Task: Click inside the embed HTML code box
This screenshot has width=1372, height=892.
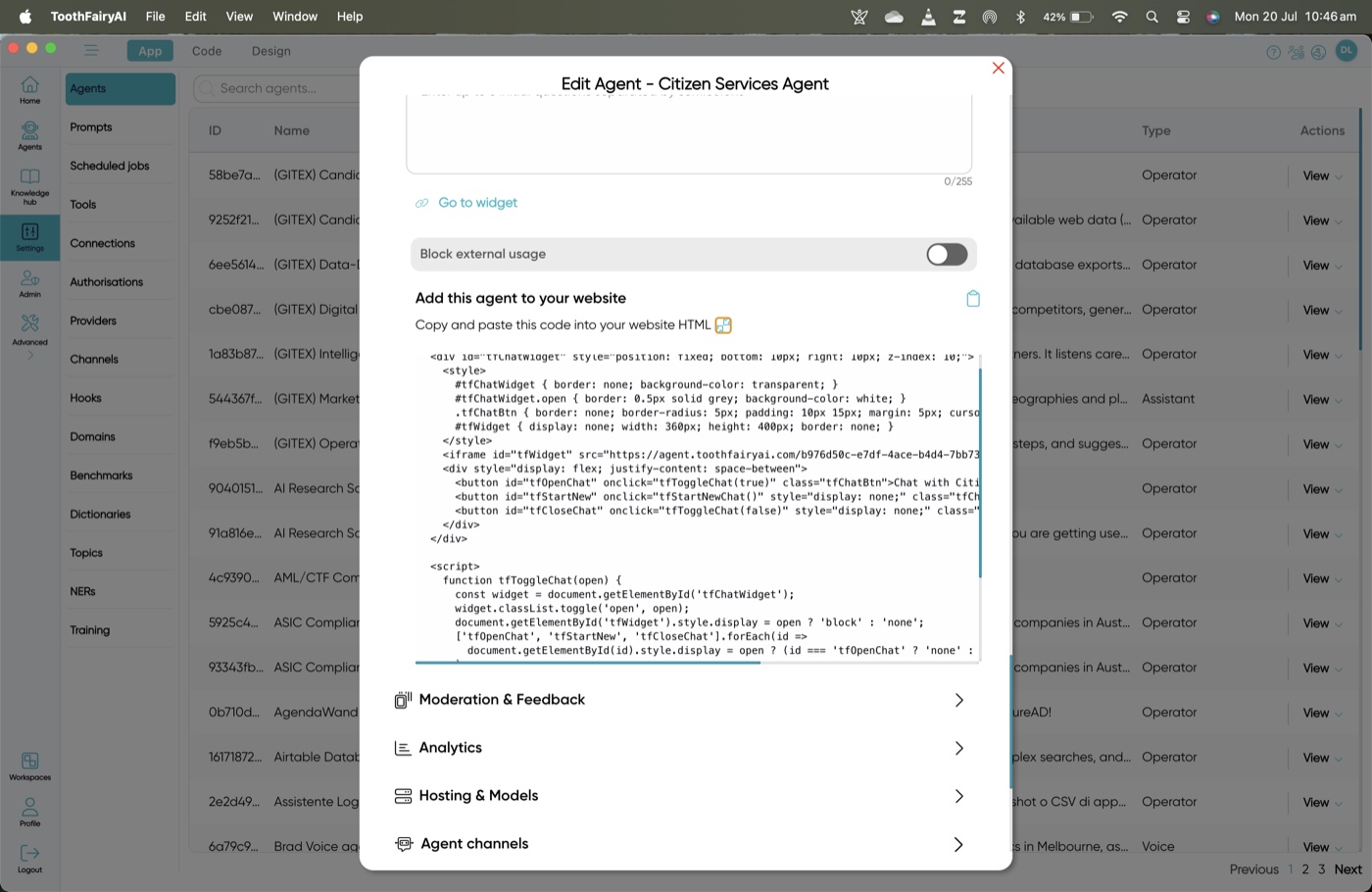Action: [697, 507]
